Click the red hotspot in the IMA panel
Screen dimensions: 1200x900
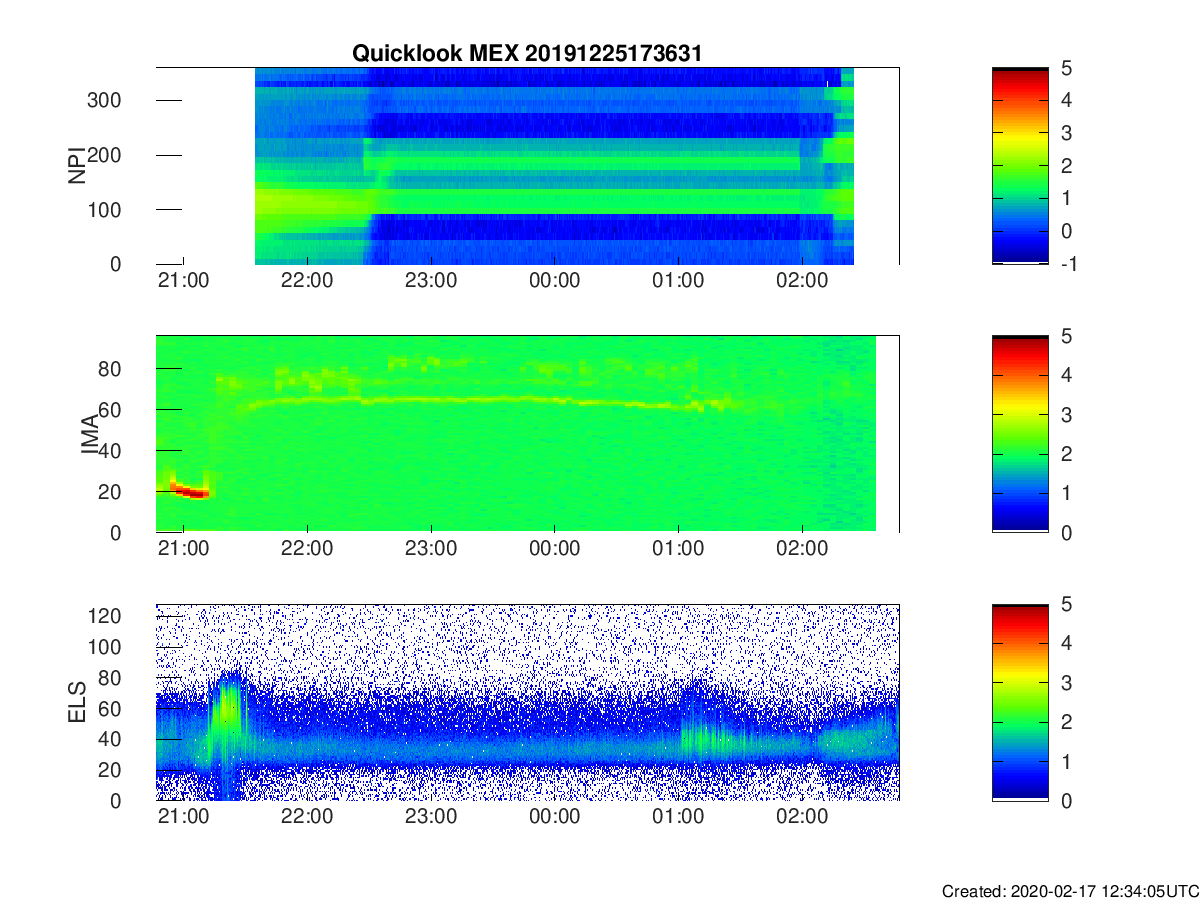tap(191, 490)
